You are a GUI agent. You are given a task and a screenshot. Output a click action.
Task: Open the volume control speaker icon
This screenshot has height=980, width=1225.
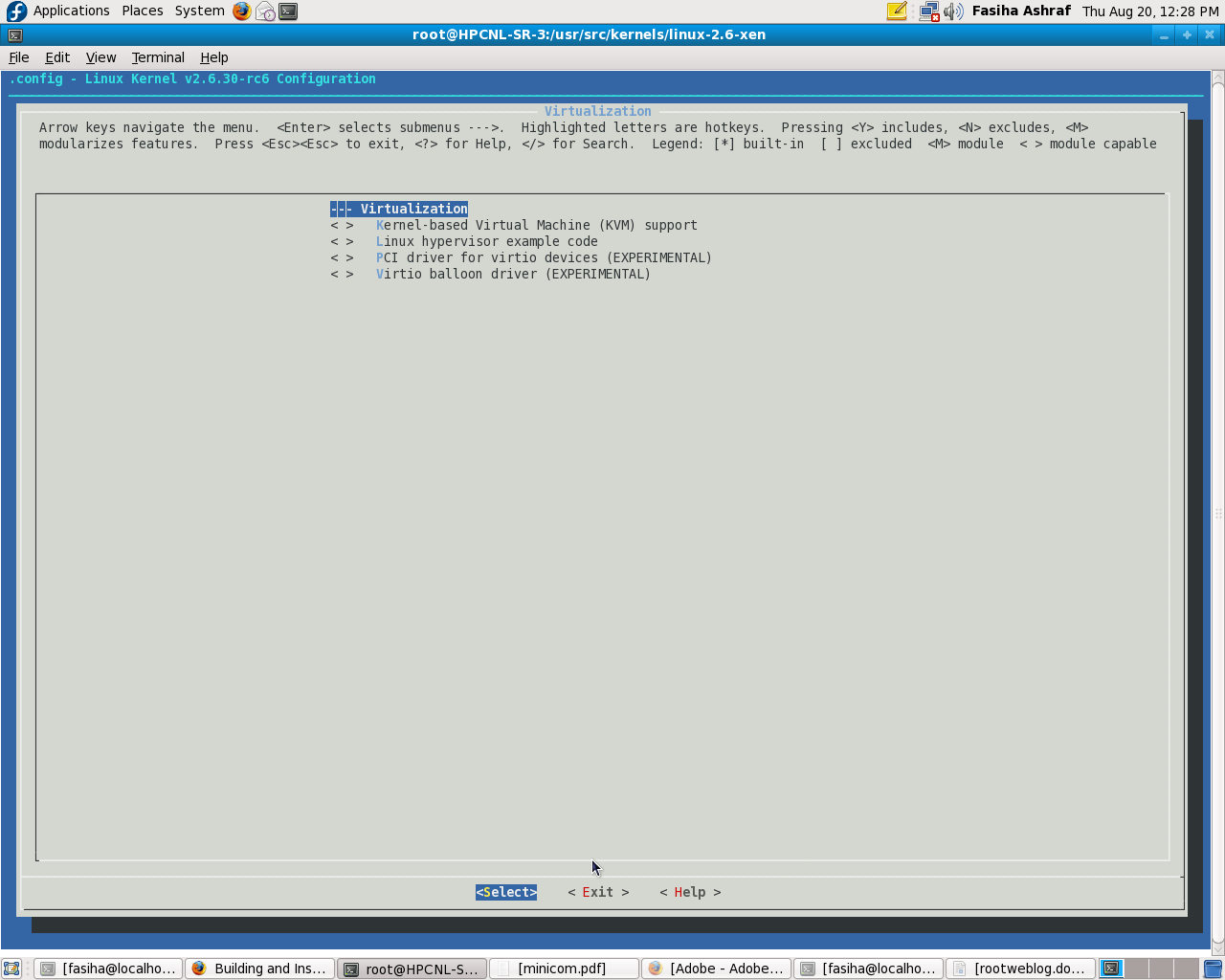(953, 11)
